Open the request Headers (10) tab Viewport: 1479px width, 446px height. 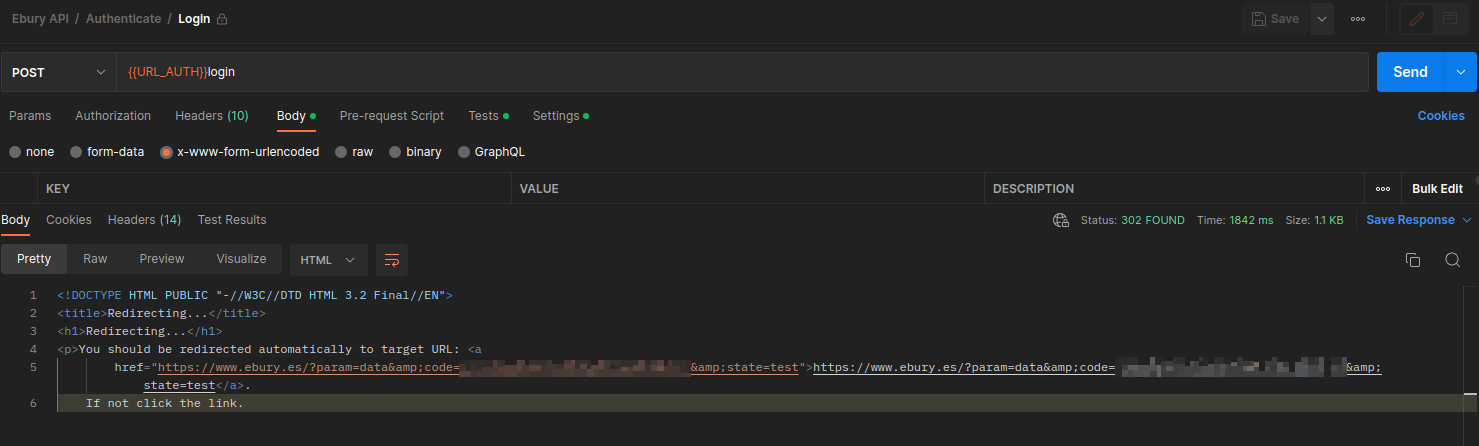(x=212, y=116)
